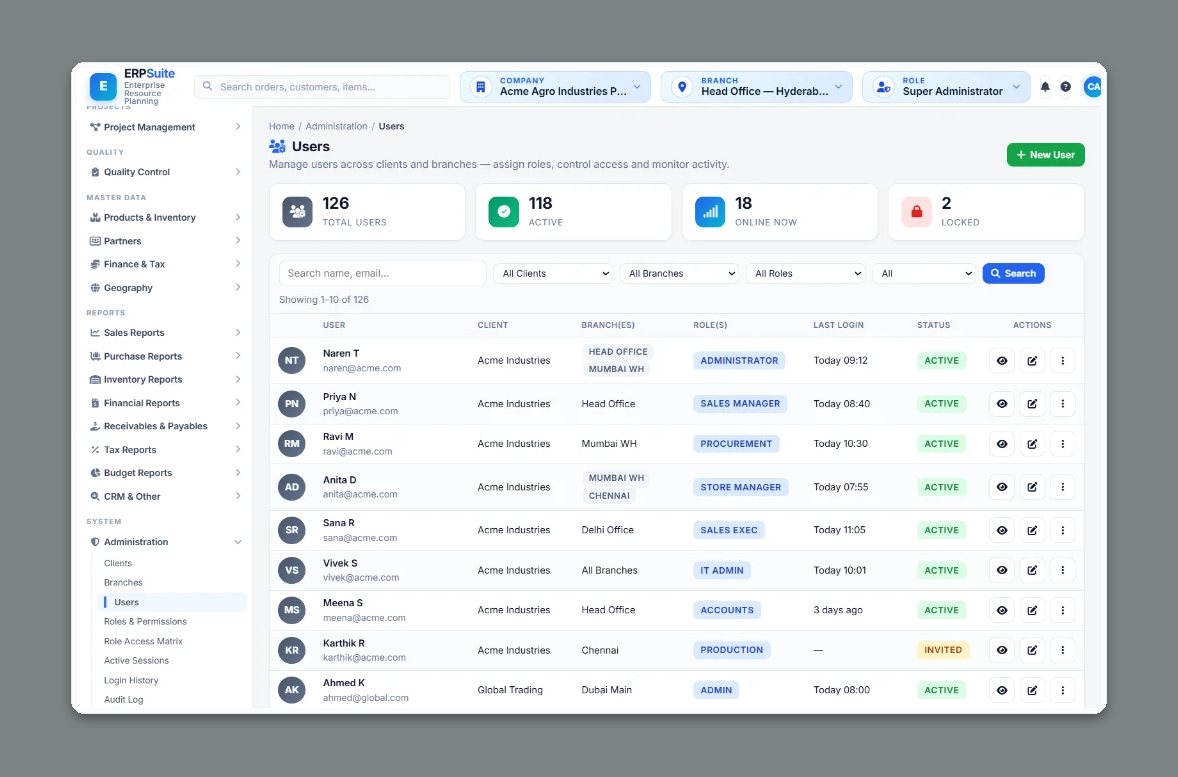The width and height of the screenshot is (1178, 777).
Task: Open the Branch selector dropdown
Action: pyautogui.click(x=757, y=87)
